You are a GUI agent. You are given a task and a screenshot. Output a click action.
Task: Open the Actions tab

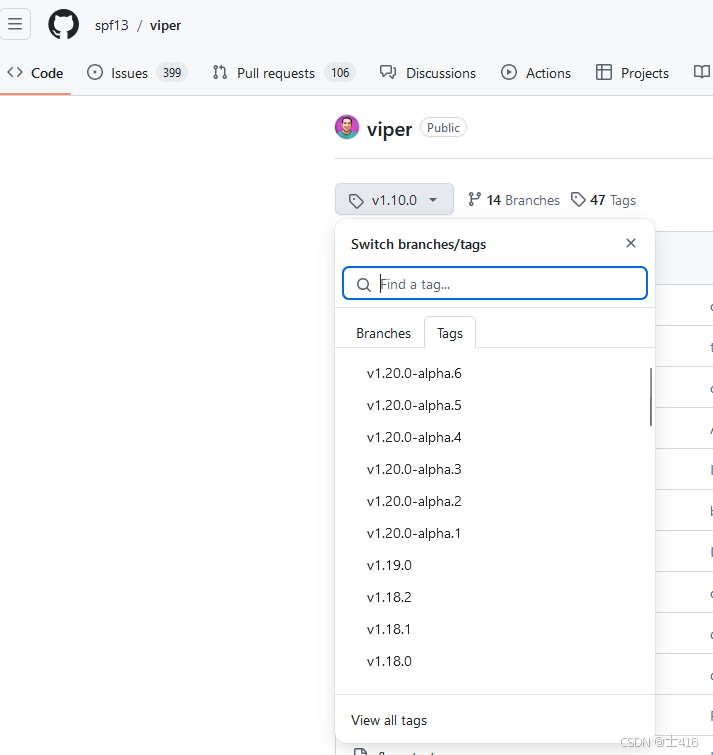536,73
